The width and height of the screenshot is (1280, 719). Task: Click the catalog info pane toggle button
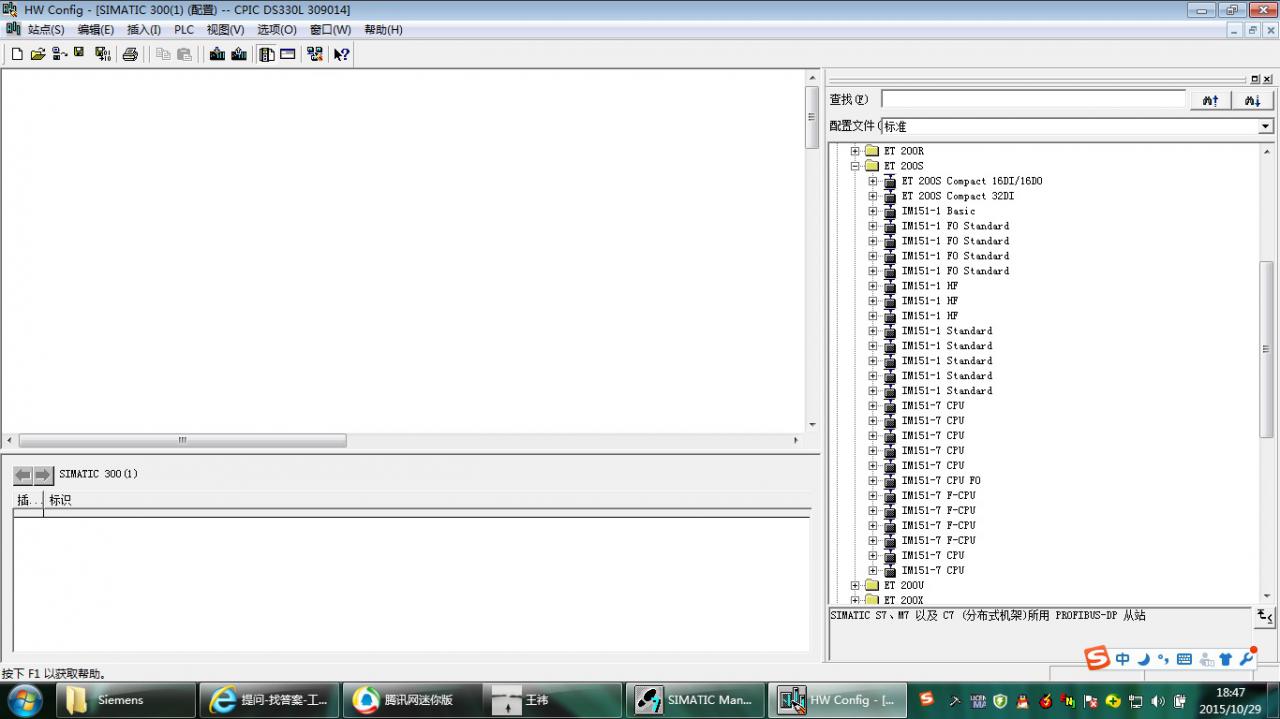click(1264, 617)
